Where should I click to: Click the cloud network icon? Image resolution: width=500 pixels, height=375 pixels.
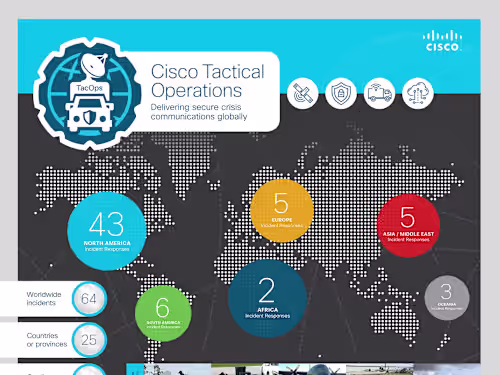(418, 93)
